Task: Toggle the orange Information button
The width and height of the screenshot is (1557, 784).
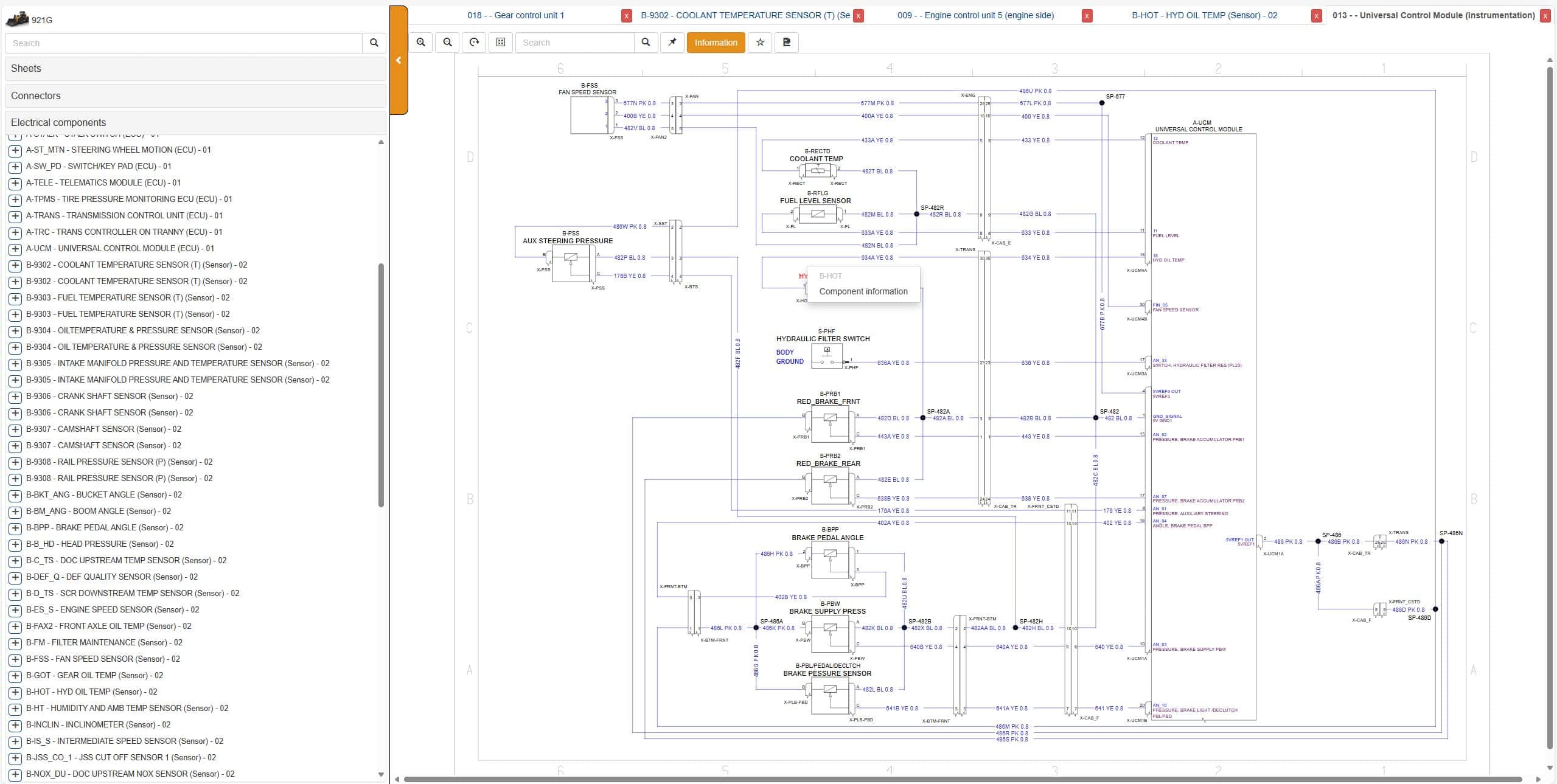Action: pyautogui.click(x=716, y=43)
